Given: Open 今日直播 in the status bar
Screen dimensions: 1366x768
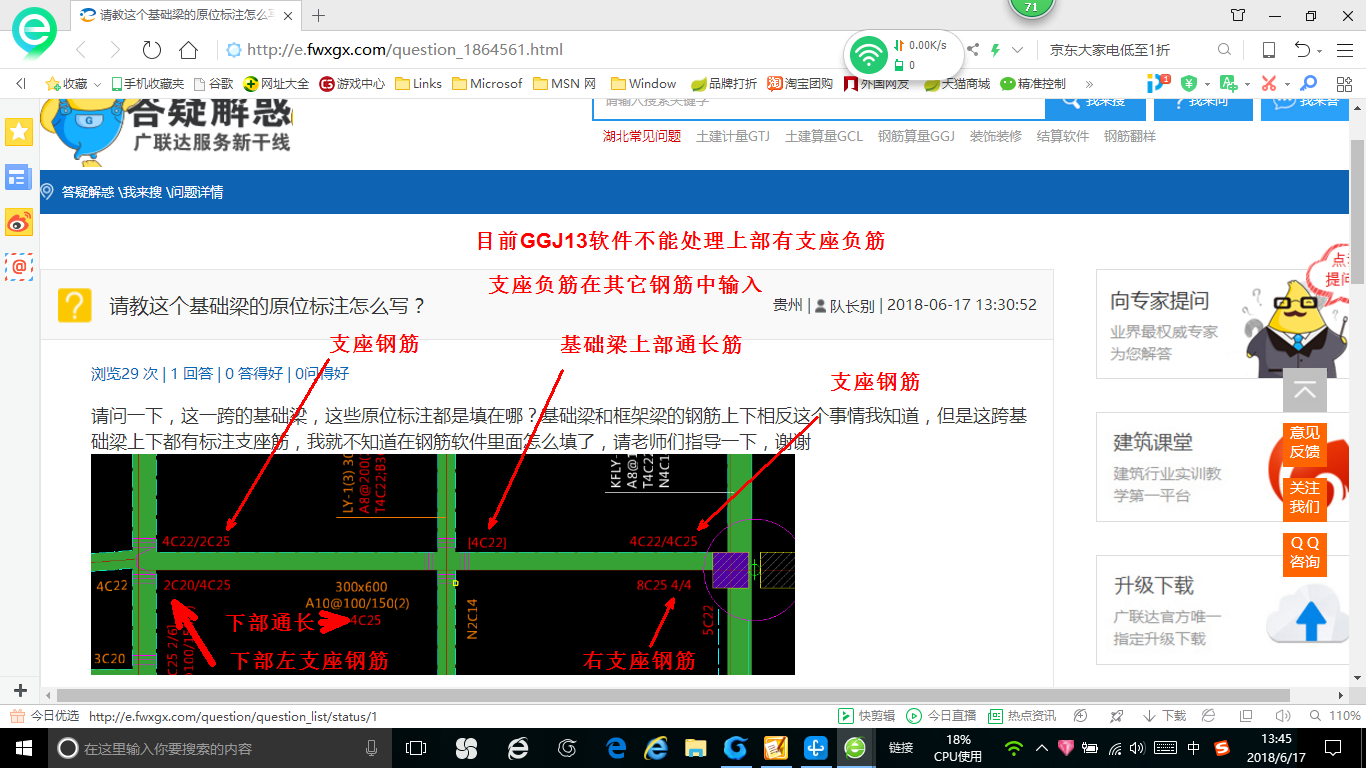Looking at the screenshot, I should pyautogui.click(x=941, y=716).
